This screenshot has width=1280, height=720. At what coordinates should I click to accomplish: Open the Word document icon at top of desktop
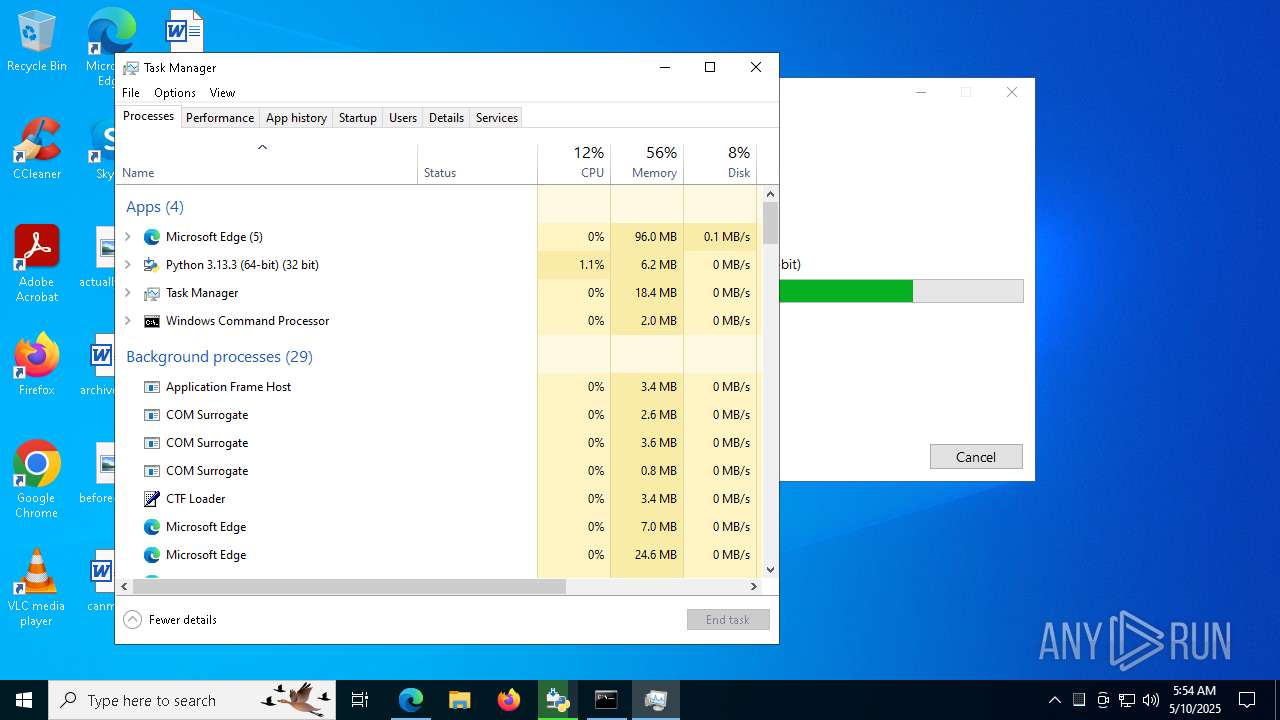pos(184,31)
